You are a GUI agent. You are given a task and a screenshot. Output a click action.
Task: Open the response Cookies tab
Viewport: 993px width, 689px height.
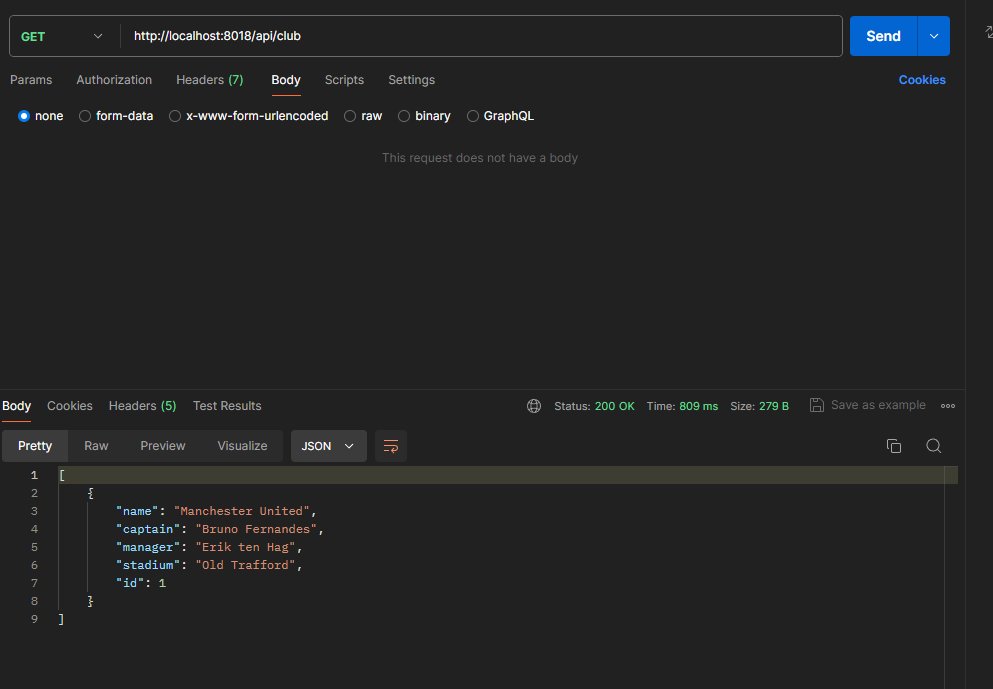coord(70,406)
